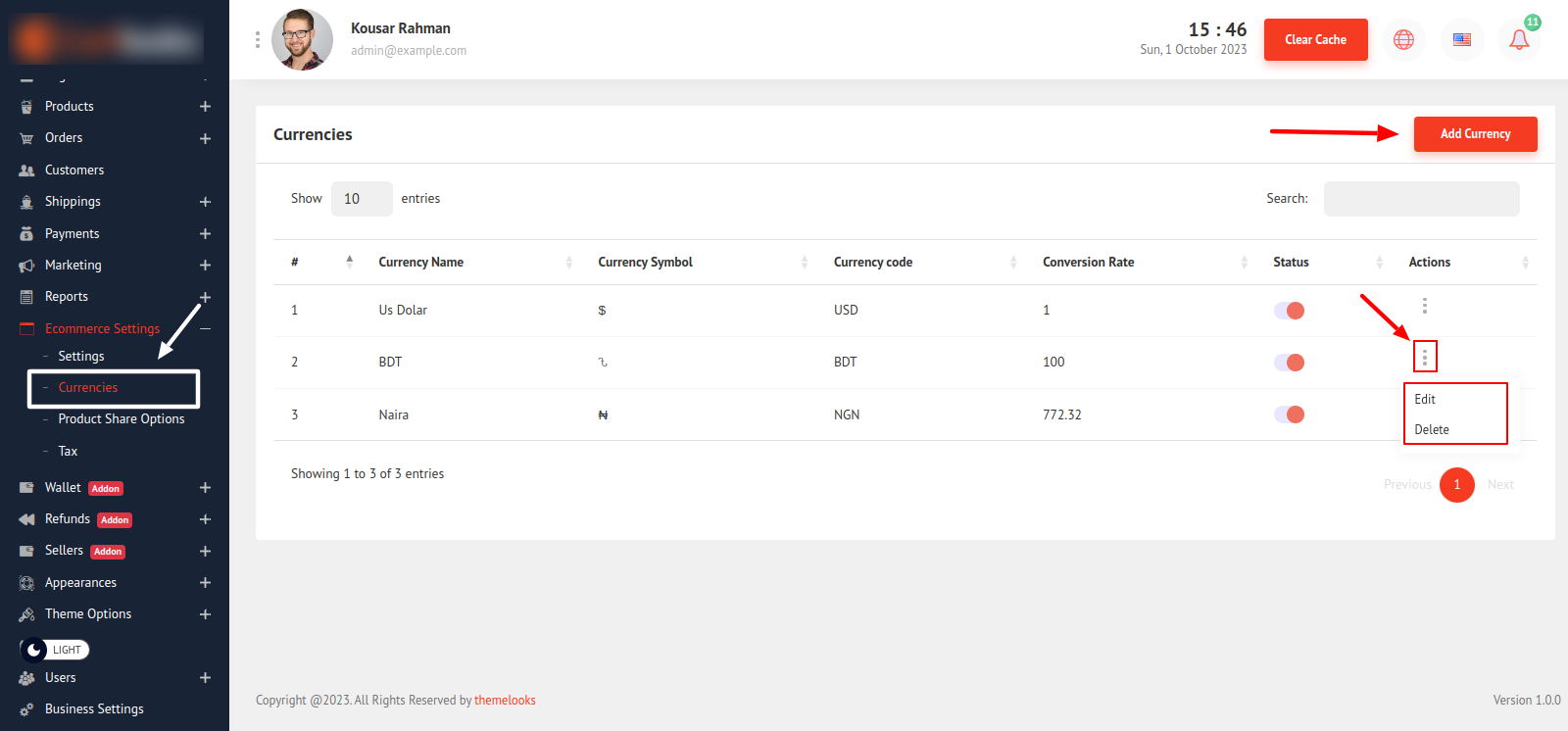Open the notifications bell icon
1568x731 pixels.
click(x=1518, y=40)
